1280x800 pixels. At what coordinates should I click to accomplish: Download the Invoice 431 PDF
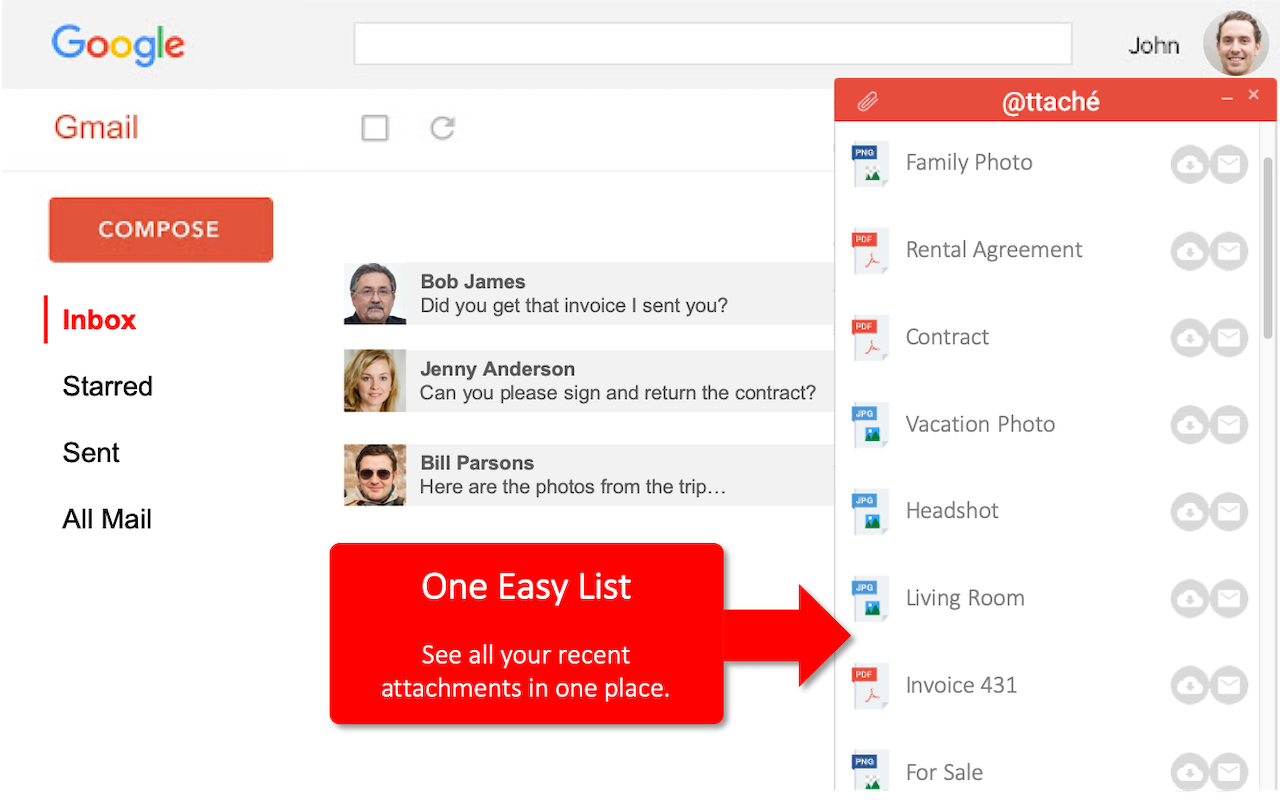click(1189, 685)
